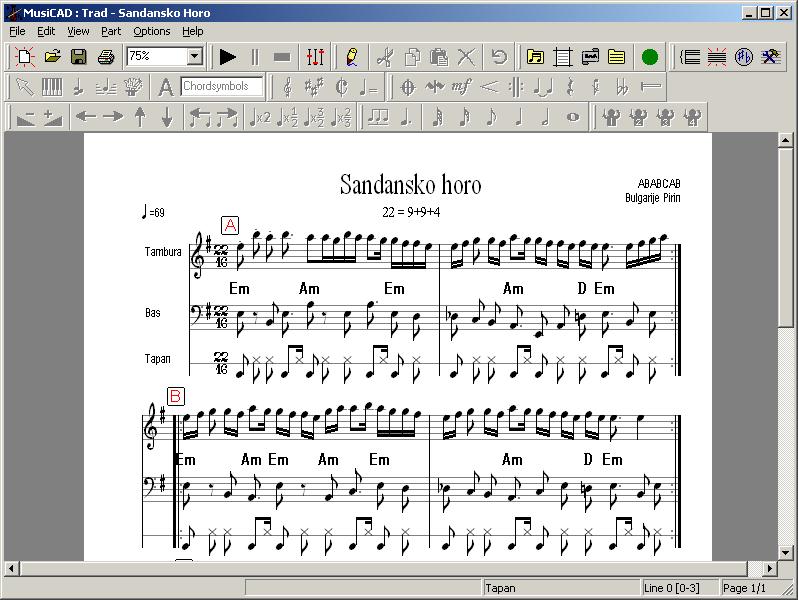Select whole note duration
Image resolution: width=798 pixels, height=600 pixels.
pyautogui.click(x=573, y=117)
